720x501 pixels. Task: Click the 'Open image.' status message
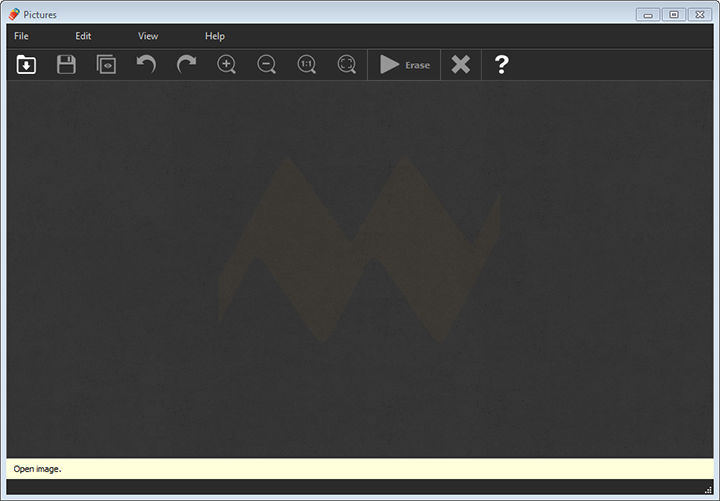click(x=37, y=469)
